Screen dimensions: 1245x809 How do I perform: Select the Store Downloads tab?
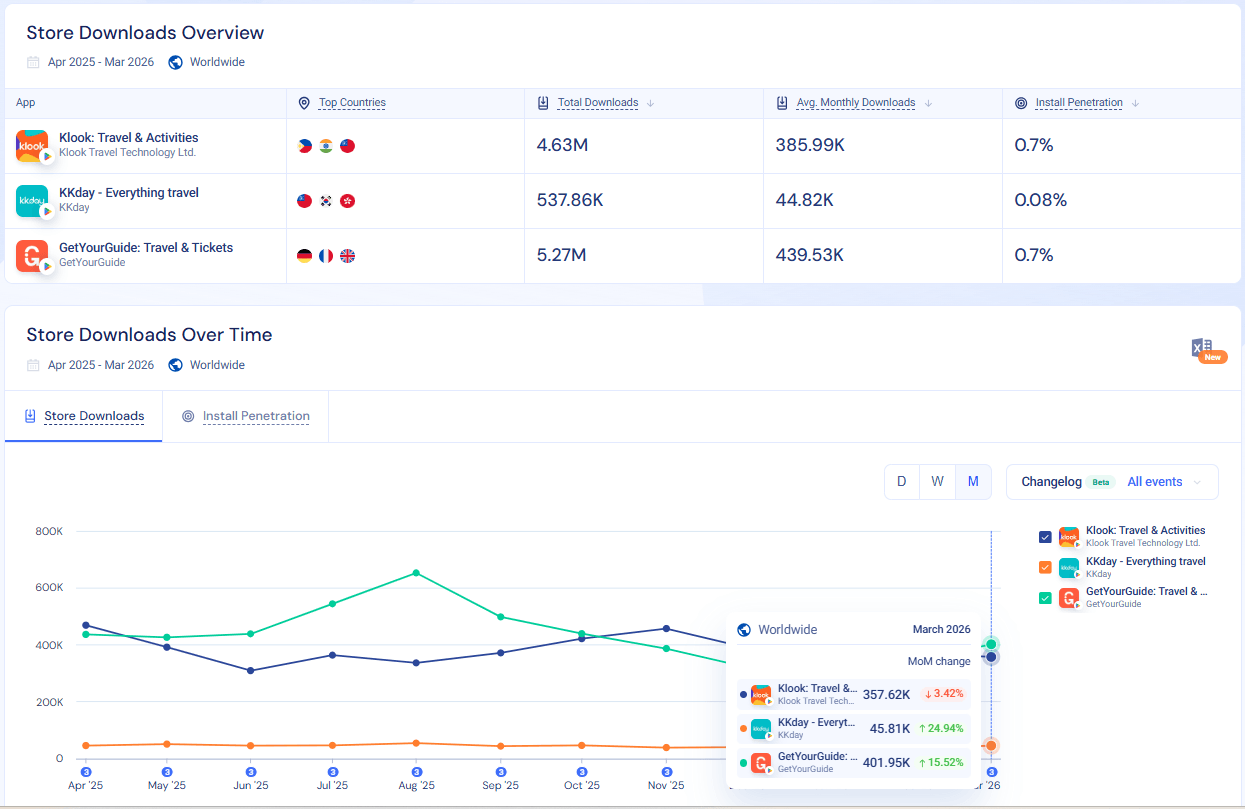pyautogui.click(x=83, y=416)
